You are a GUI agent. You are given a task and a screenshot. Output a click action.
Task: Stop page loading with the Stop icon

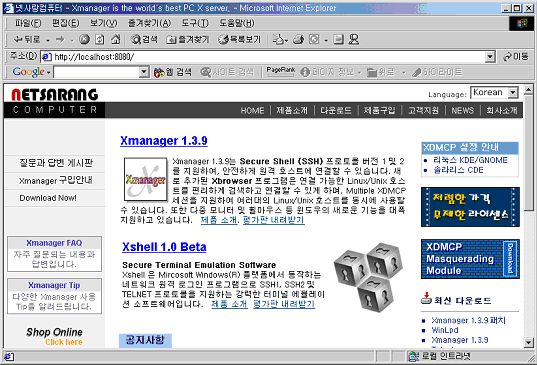(84, 40)
